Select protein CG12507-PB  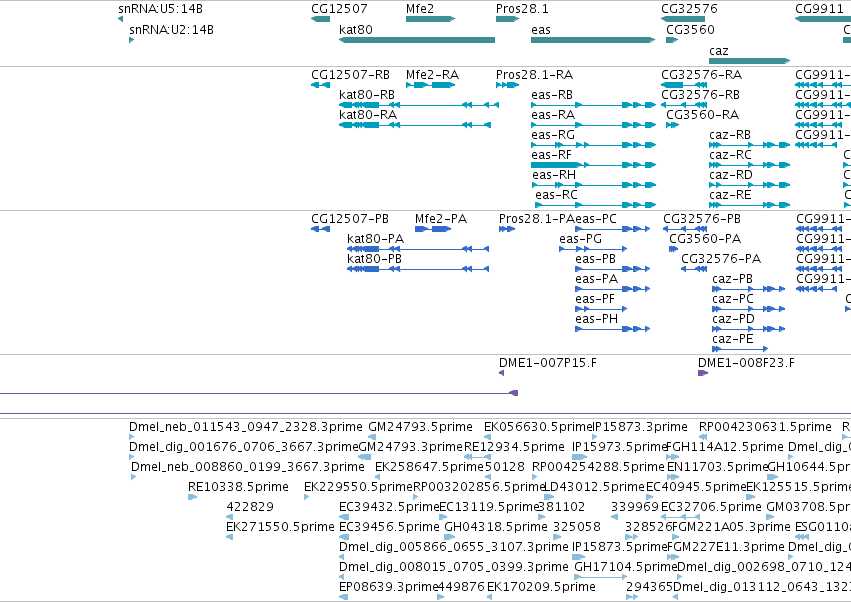[350, 219]
